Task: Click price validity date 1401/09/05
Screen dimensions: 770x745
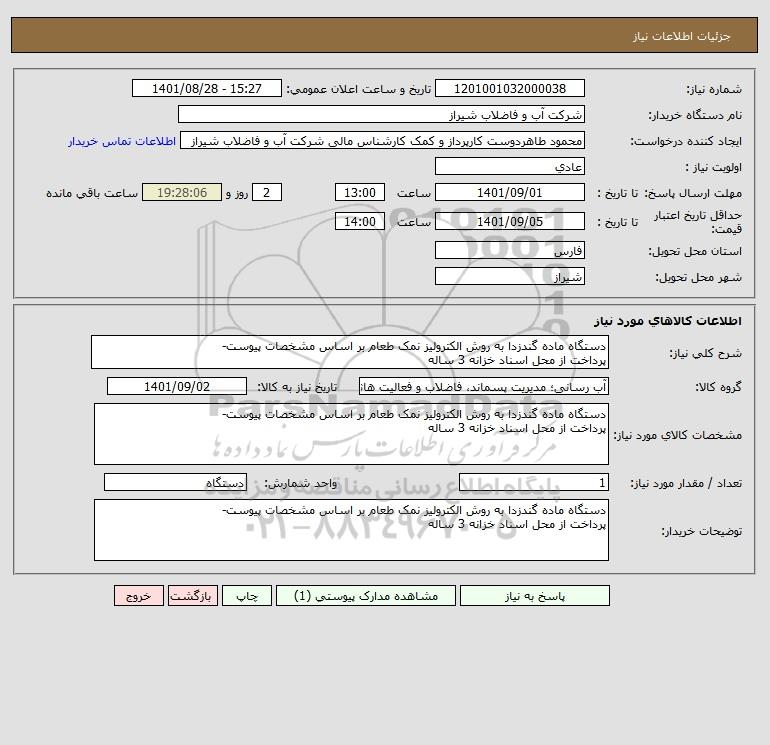Action: (510, 221)
